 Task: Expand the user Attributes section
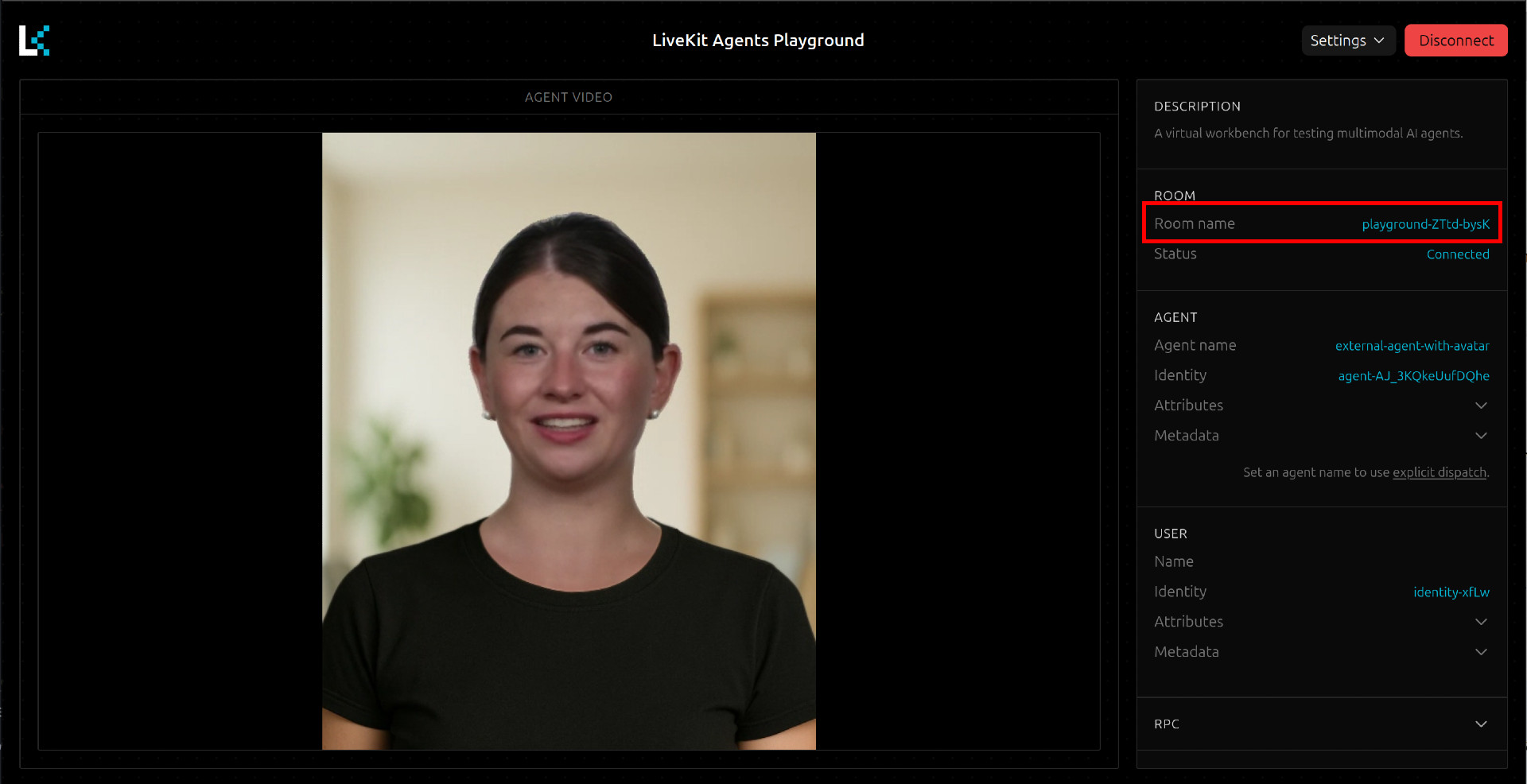[x=1480, y=622]
